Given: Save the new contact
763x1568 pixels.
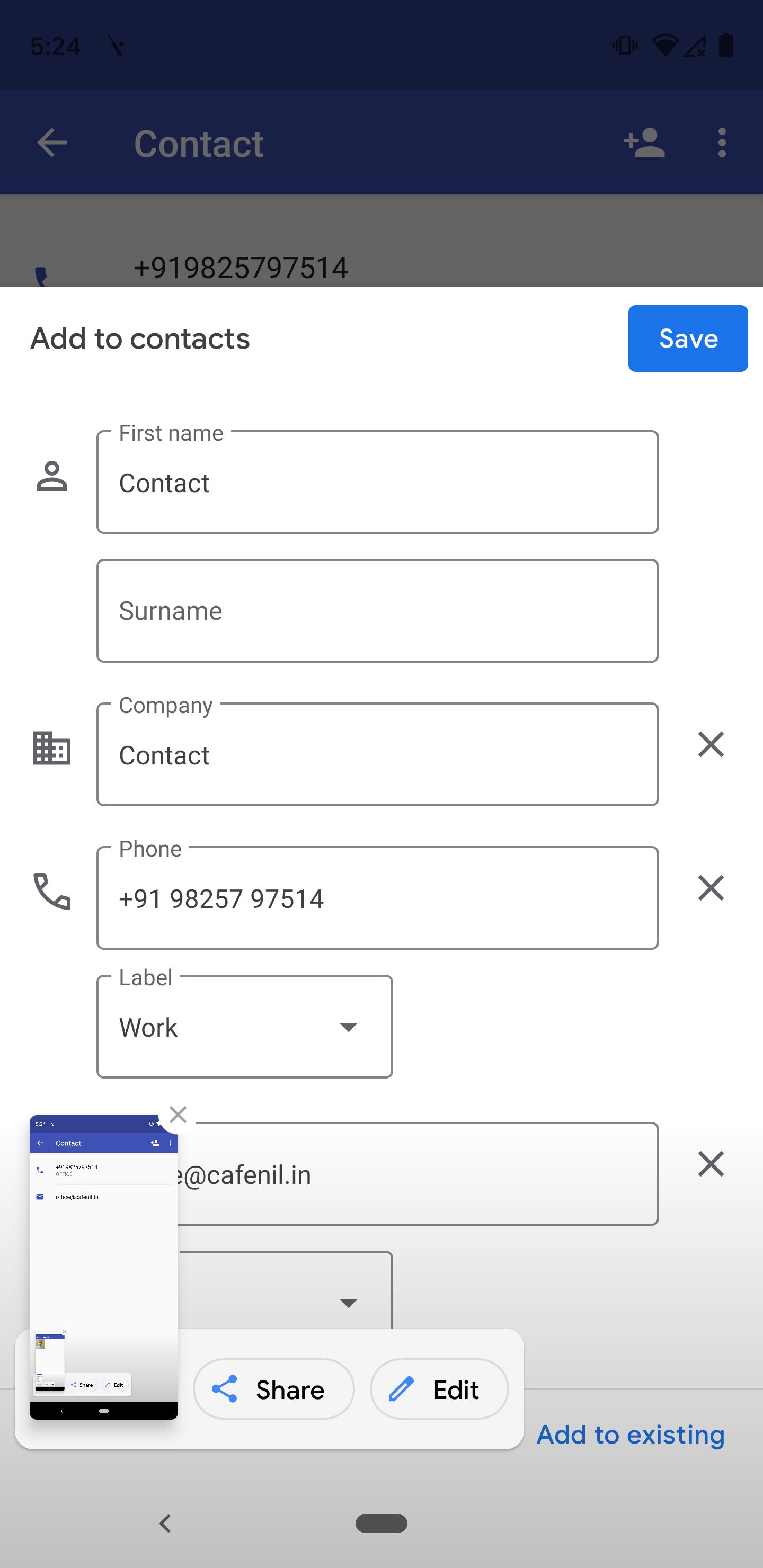Looking at the screenshot, I should tap(688, 338).
